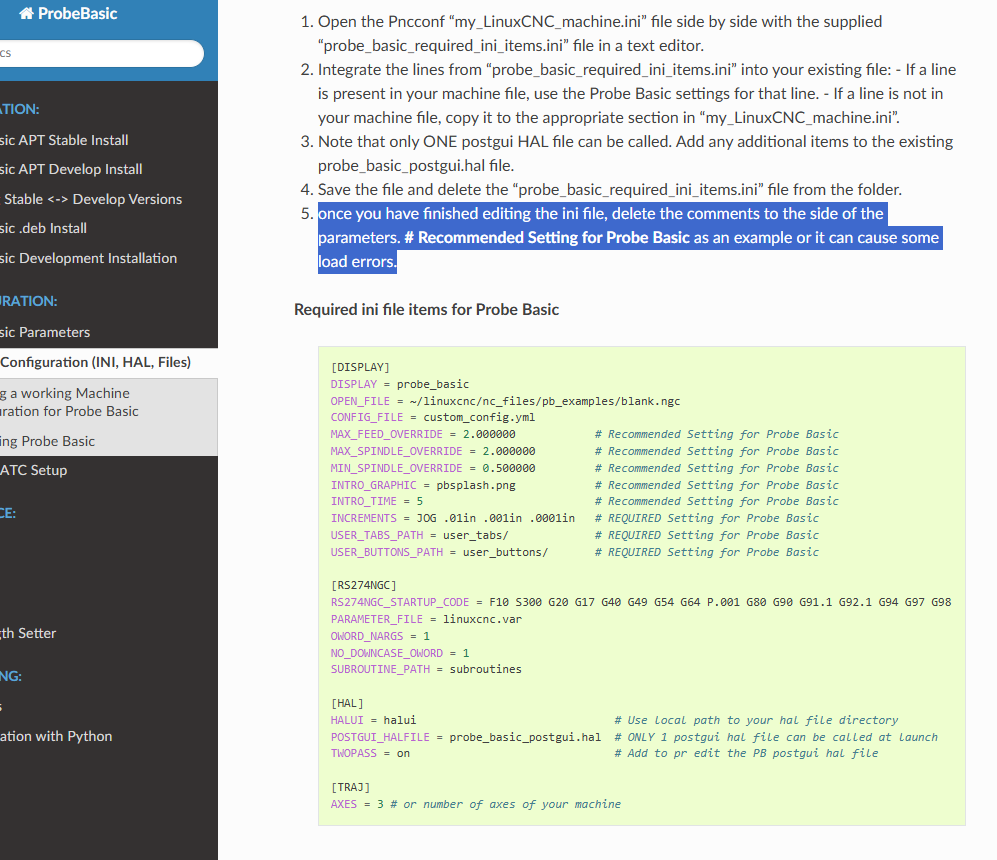997x860 pixels.
Task: Open the APT Stable Install page
Action: tap(64, 140)
